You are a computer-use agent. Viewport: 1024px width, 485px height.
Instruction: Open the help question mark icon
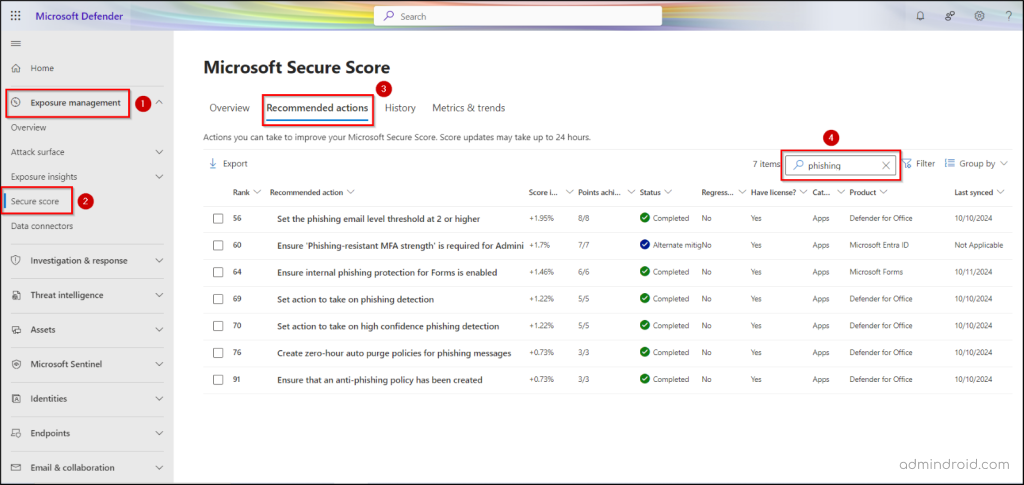point(1009,16)
